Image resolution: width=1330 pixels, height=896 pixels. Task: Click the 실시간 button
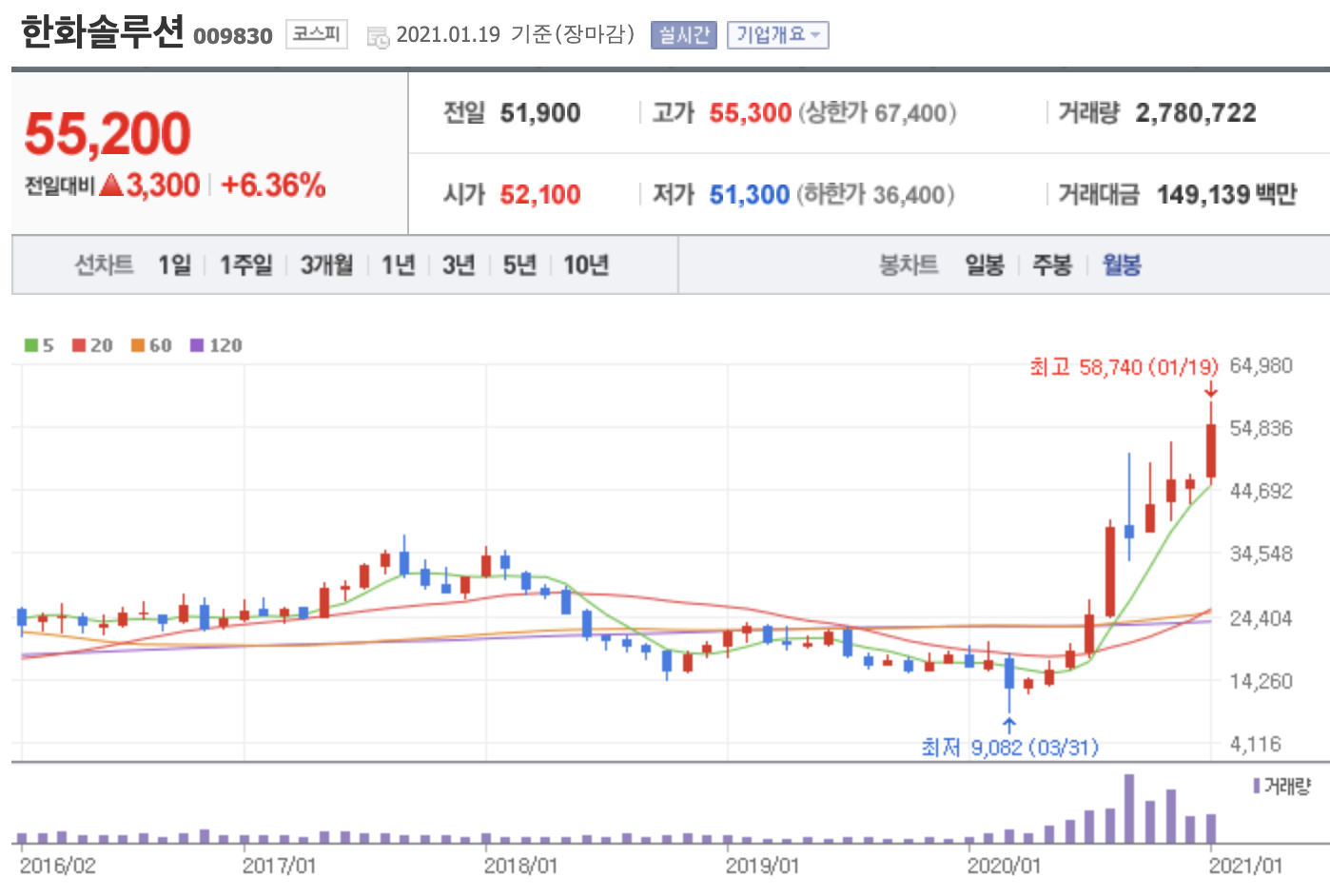tap(684, 35)
